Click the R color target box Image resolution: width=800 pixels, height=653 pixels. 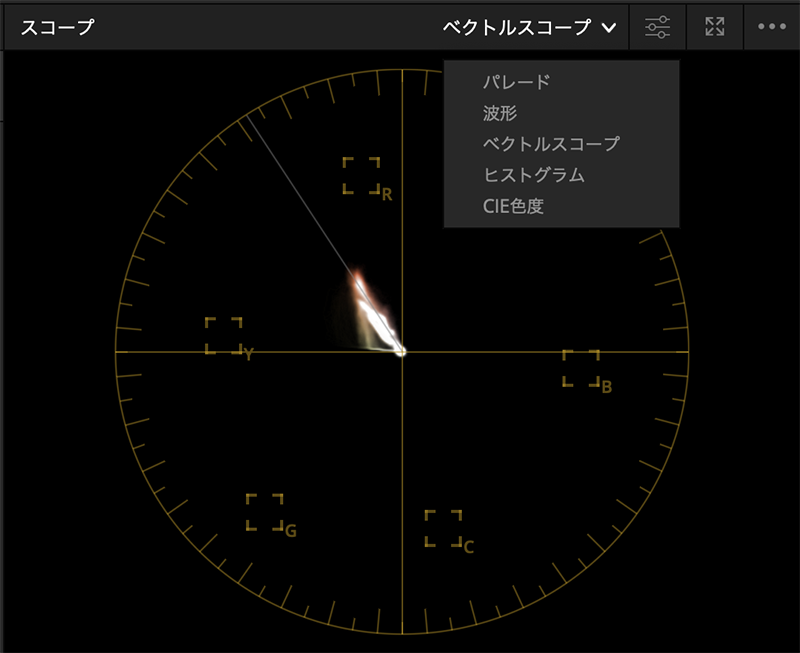(x=361, y=175)
